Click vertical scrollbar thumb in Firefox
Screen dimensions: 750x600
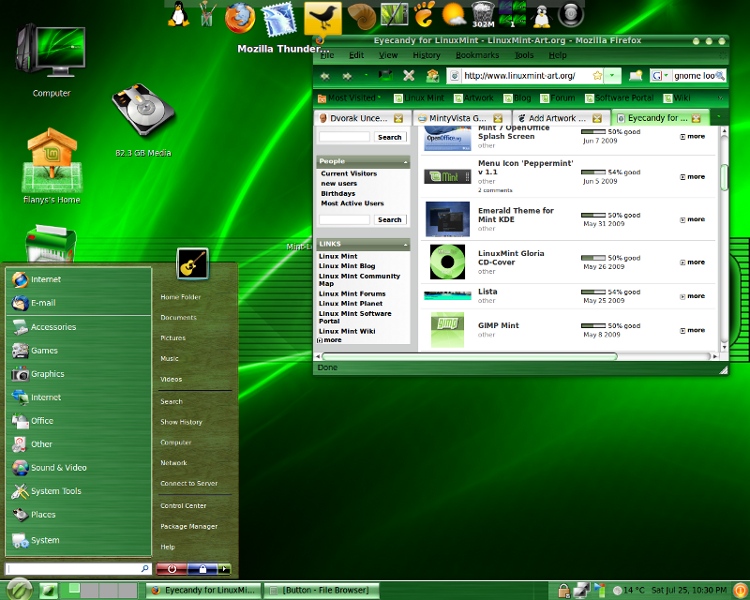pyautogui.click(x=724, y=177)
